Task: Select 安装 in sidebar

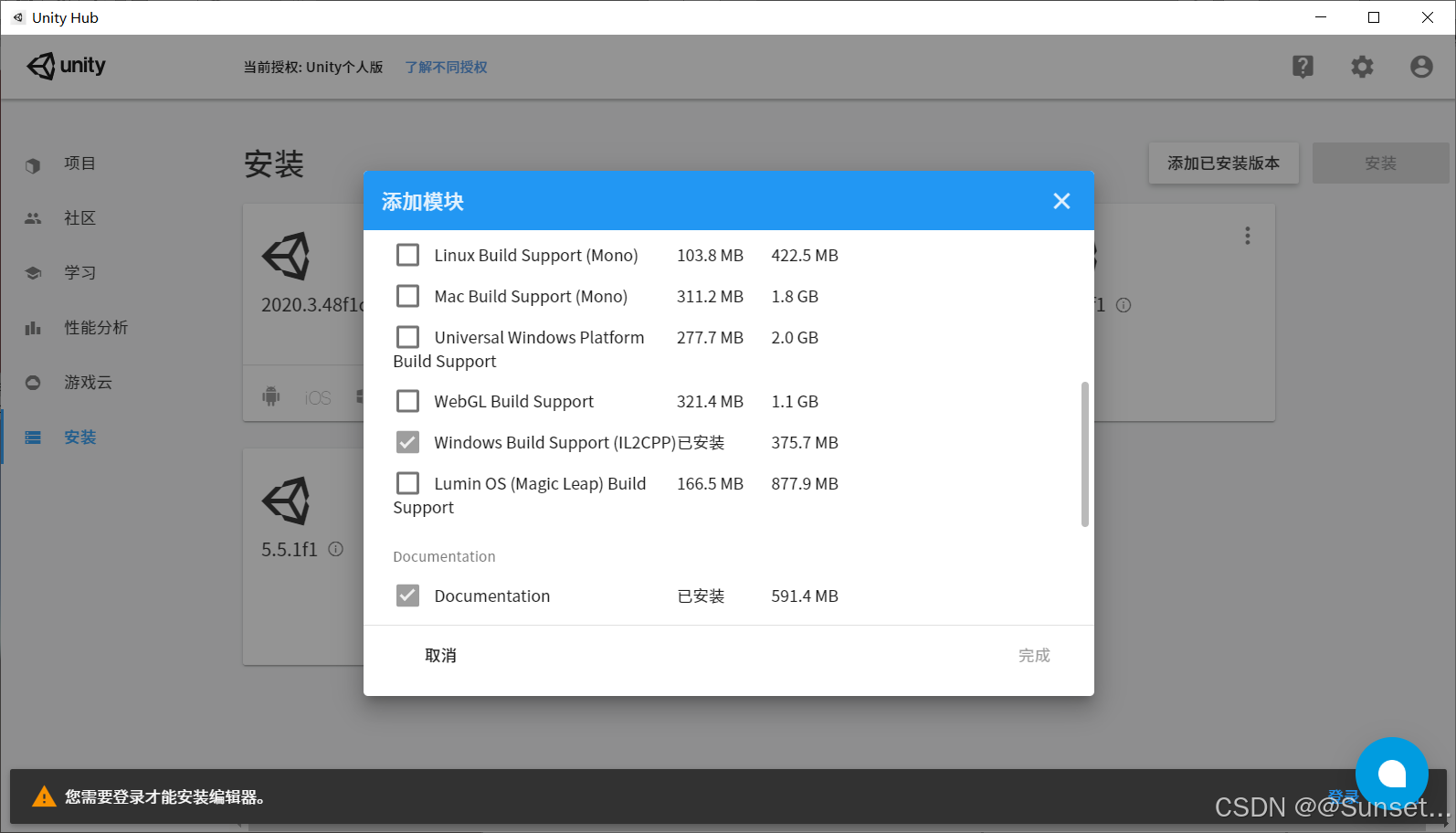Action: (79, 438)
